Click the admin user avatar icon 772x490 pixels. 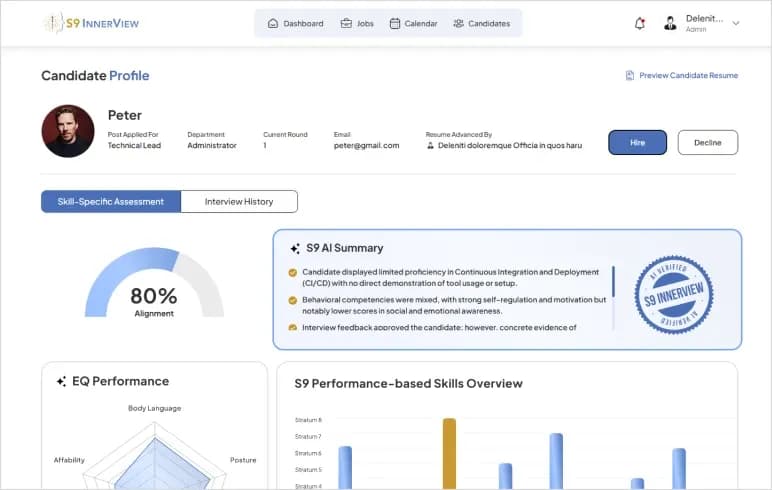click(670, 23)
